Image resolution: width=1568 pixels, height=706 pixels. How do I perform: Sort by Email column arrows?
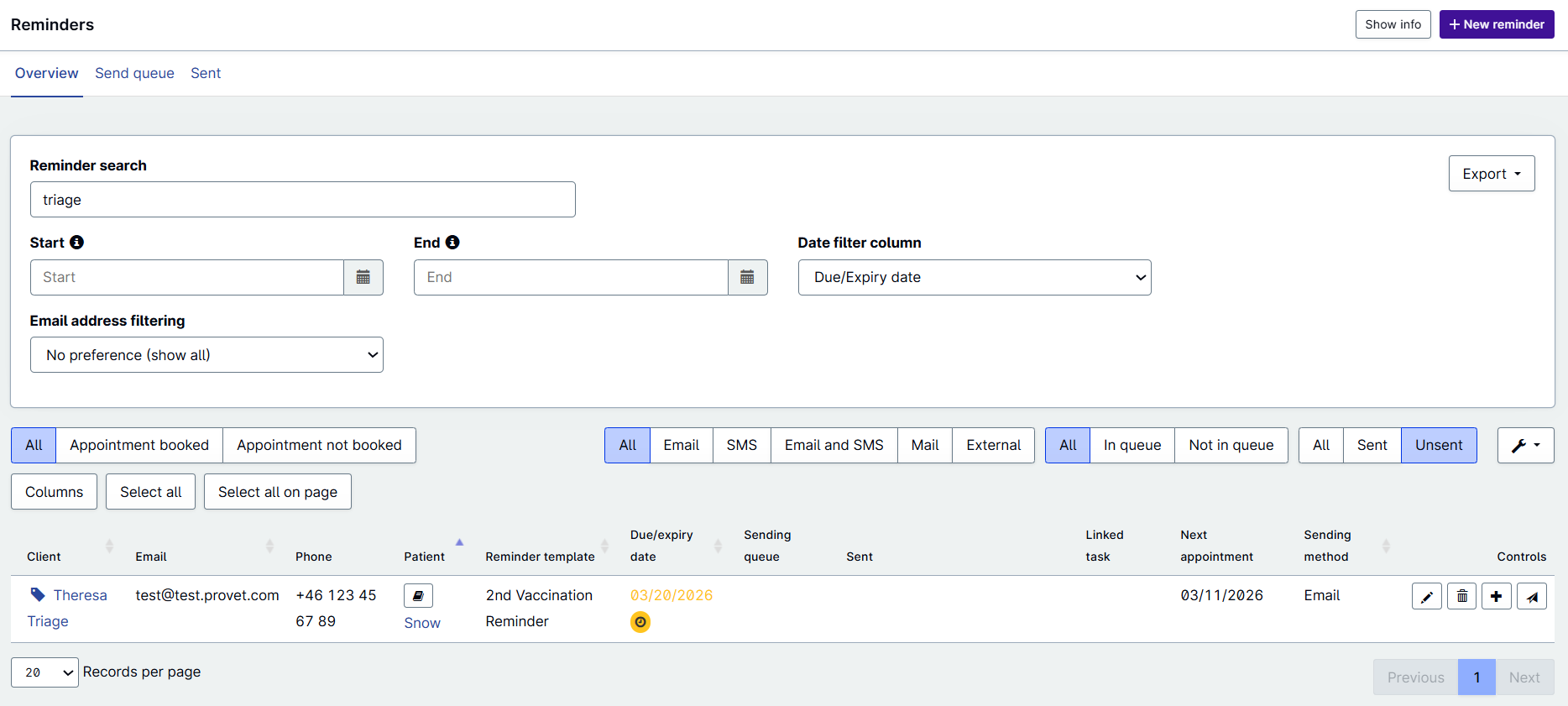(x=269, y=546)
